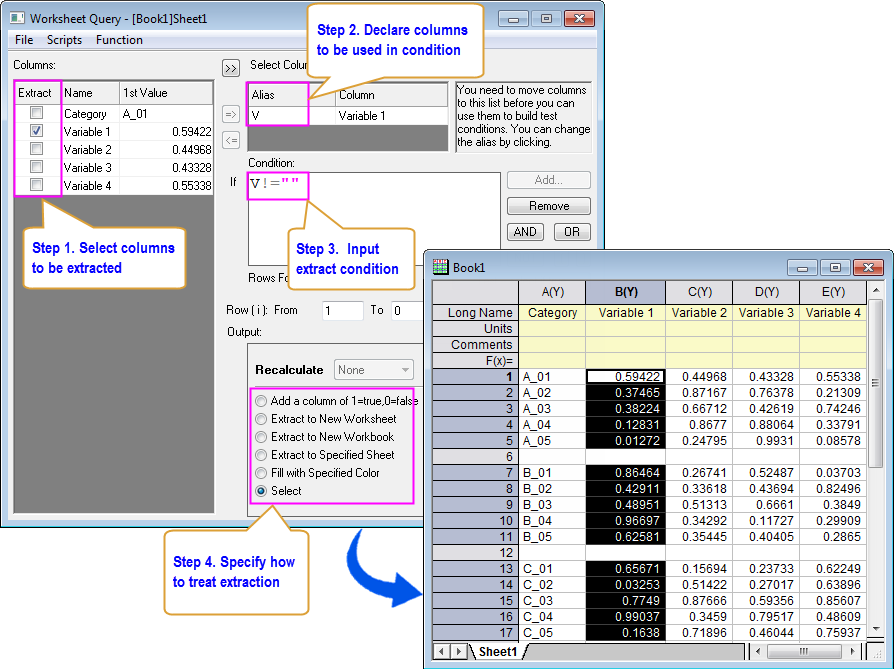The height and width of the screenshot is (669, 894).
Task: Click the sheet tab scroll-right arrow in Book1
Action: 458,651
